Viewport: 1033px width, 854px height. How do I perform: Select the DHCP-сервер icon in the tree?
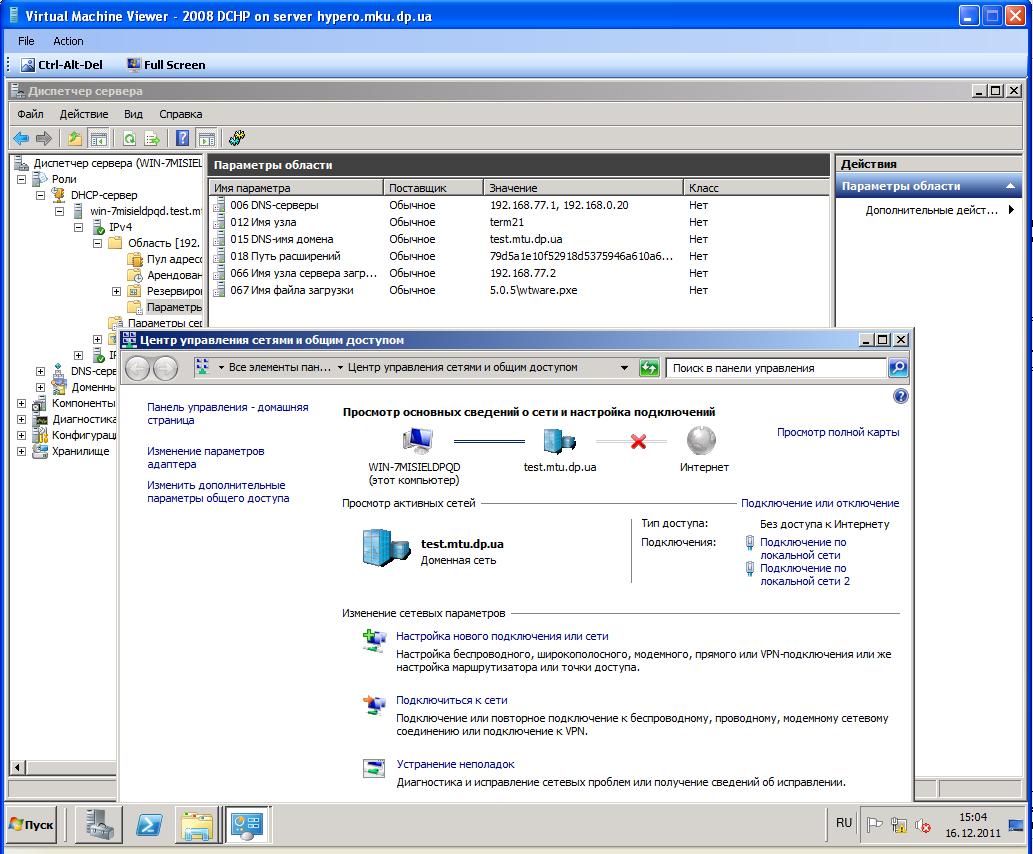click(59, 194)
